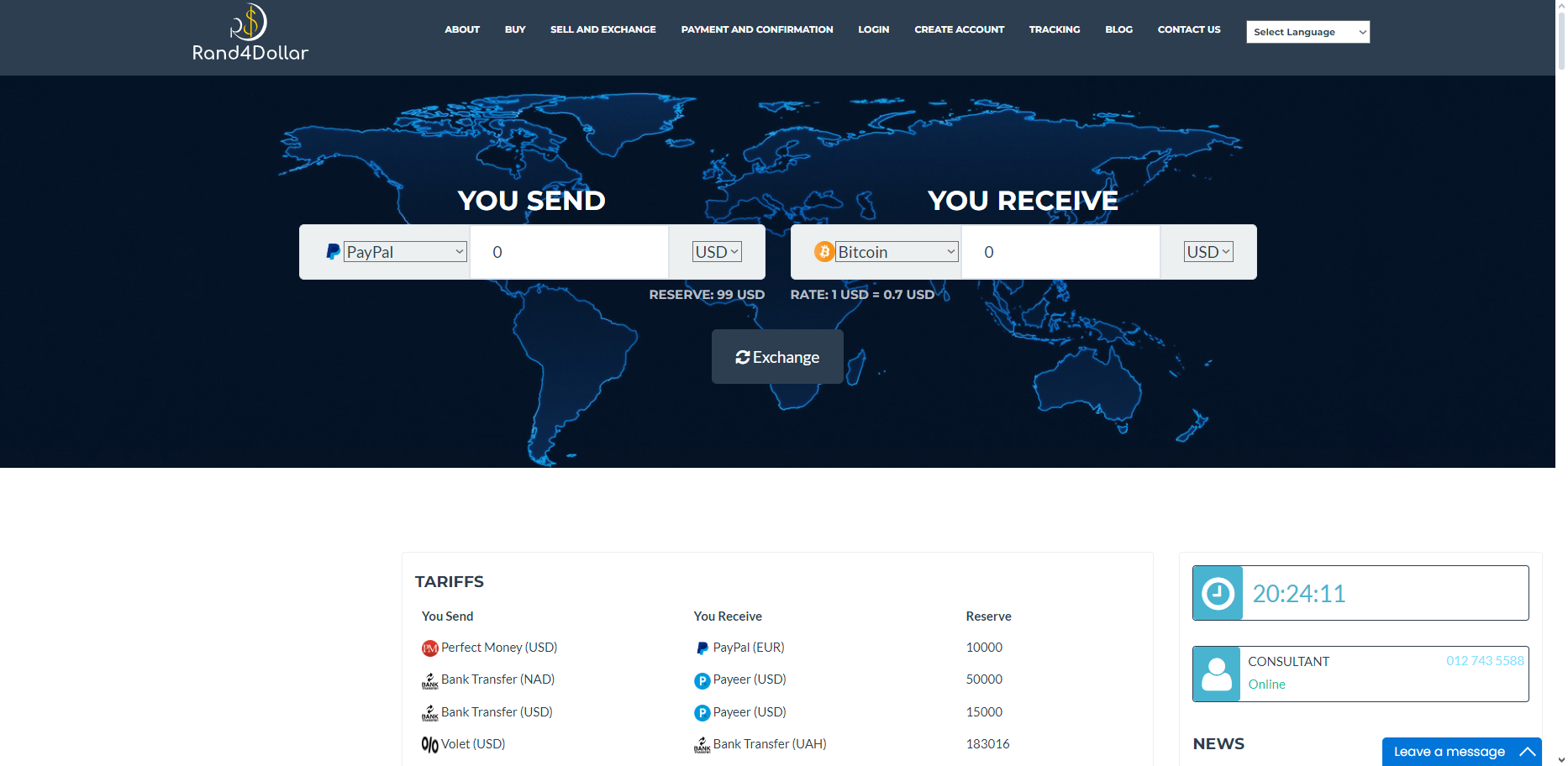Open the Create Account page
This screenshot has height=766, width=1568.
click(960, 29)
